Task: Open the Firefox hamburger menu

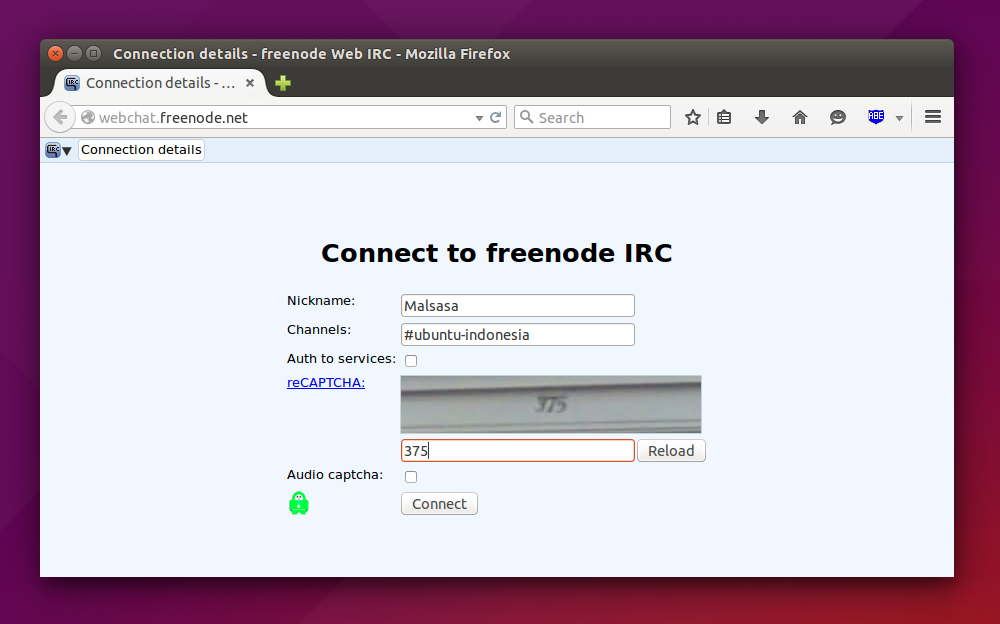Action: tap(932, 117)
